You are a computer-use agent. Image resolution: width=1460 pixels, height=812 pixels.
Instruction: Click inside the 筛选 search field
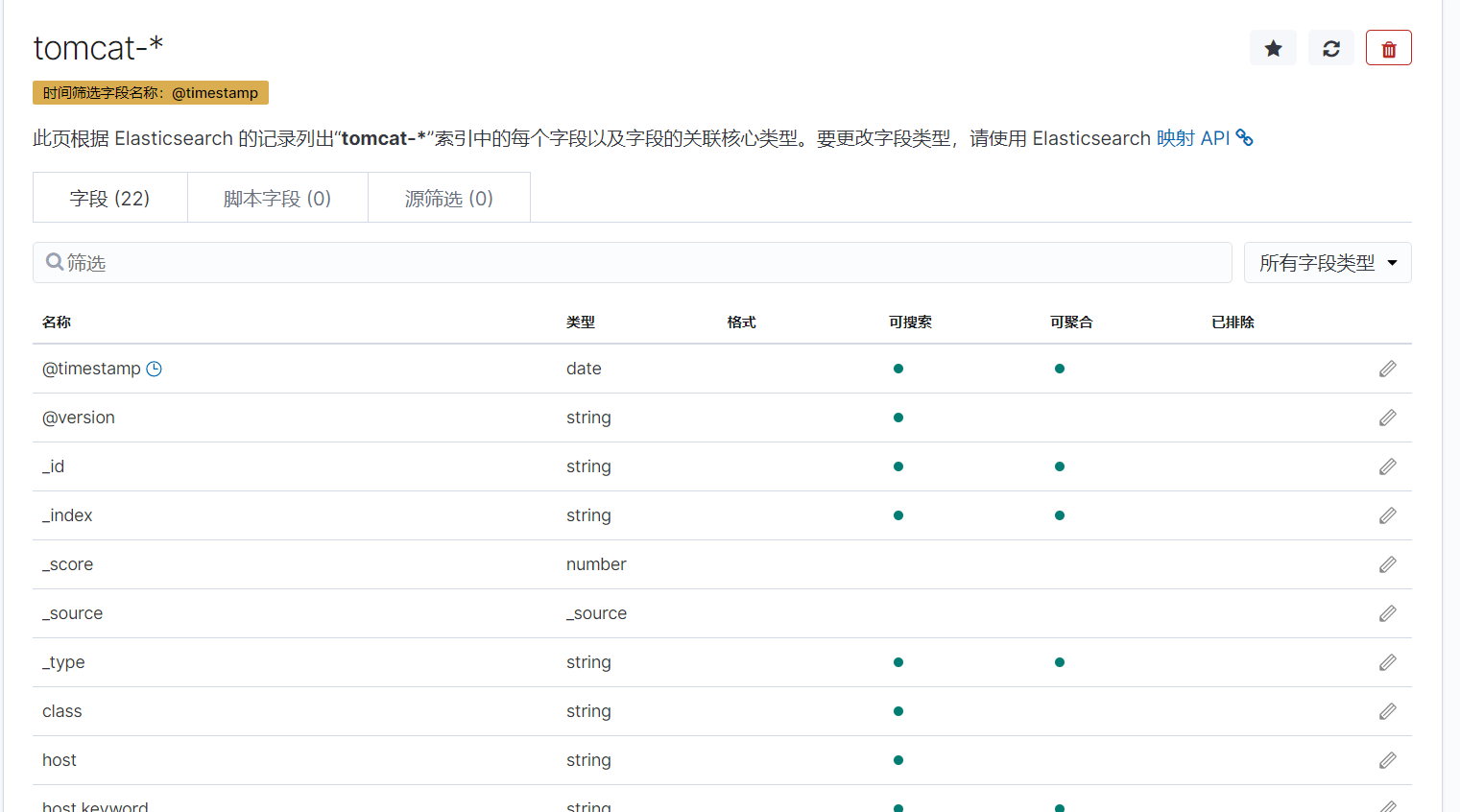tap(384, 262)
